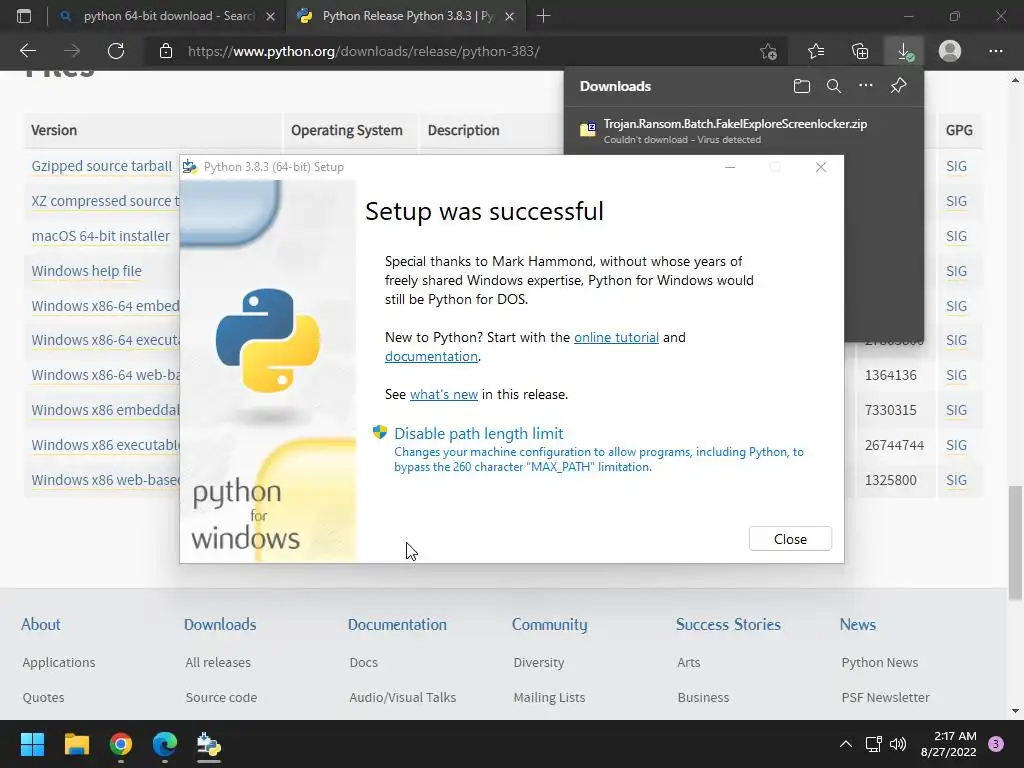Click SIG link in macOS 64-bit installer row
1024x768 pixels.
[956, 236]
